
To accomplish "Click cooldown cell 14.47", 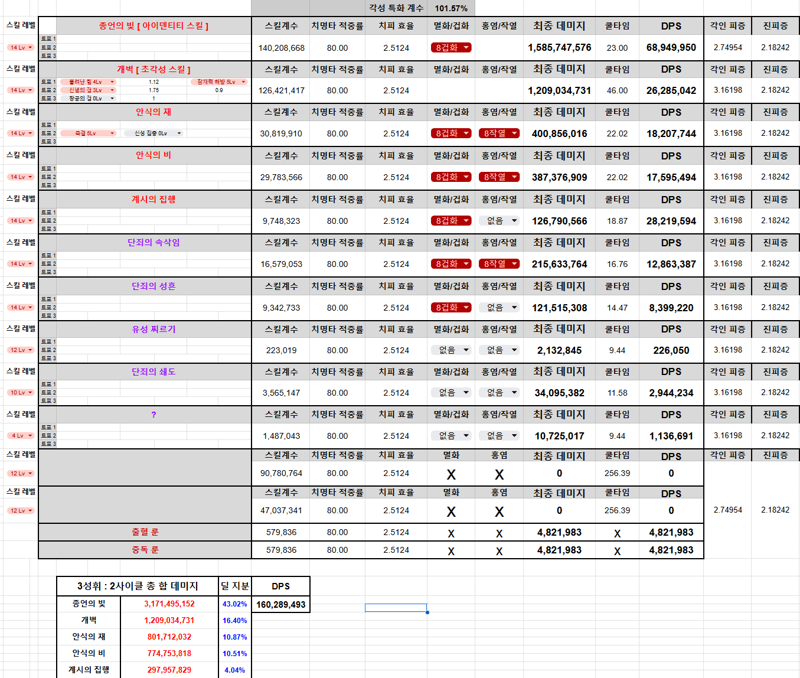I will tap(617, 308).
